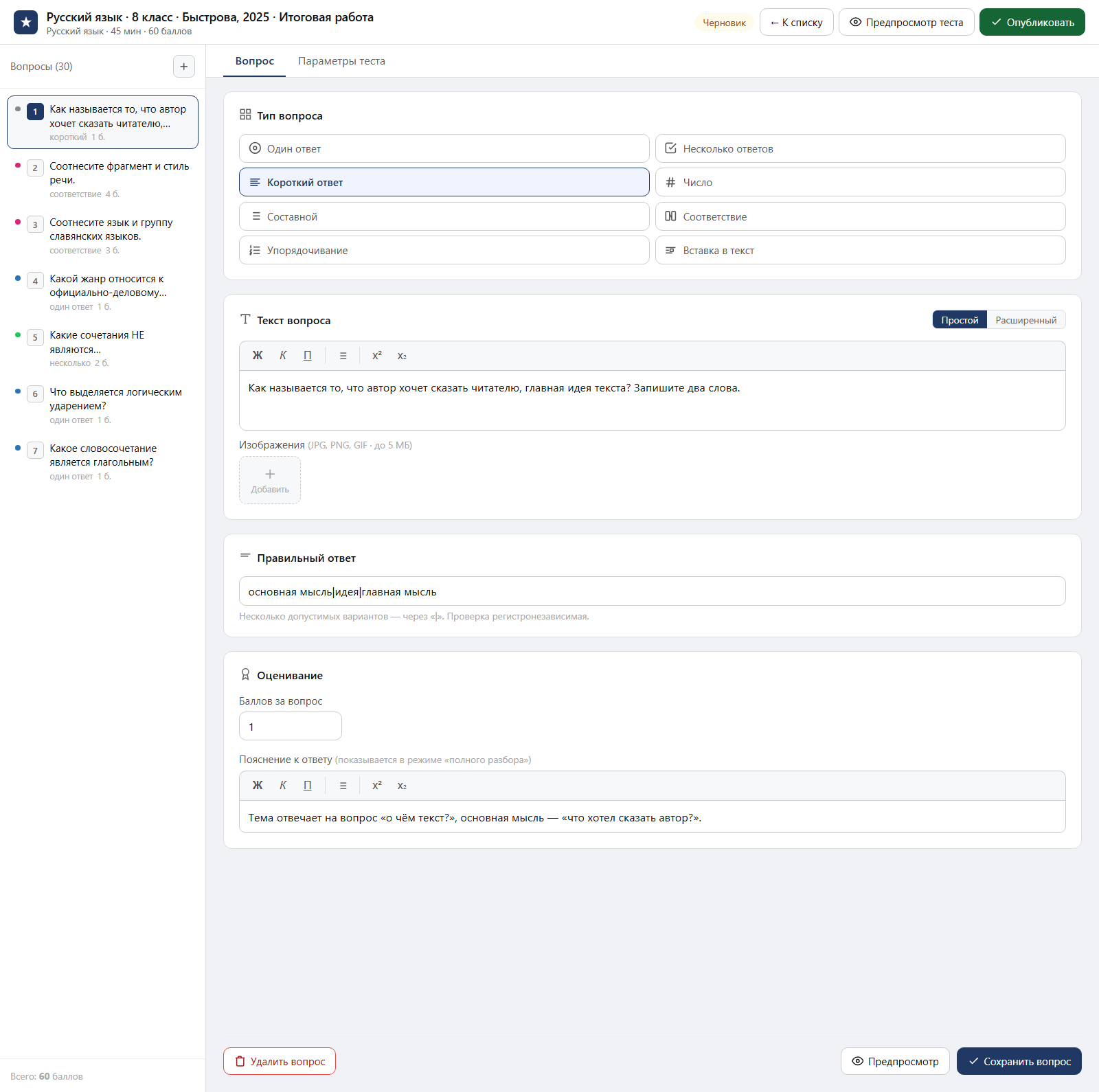Viewport: 1099px width, 1092px height.
Task: Apply superscript in question text toolbar
Action: [377, 356]
